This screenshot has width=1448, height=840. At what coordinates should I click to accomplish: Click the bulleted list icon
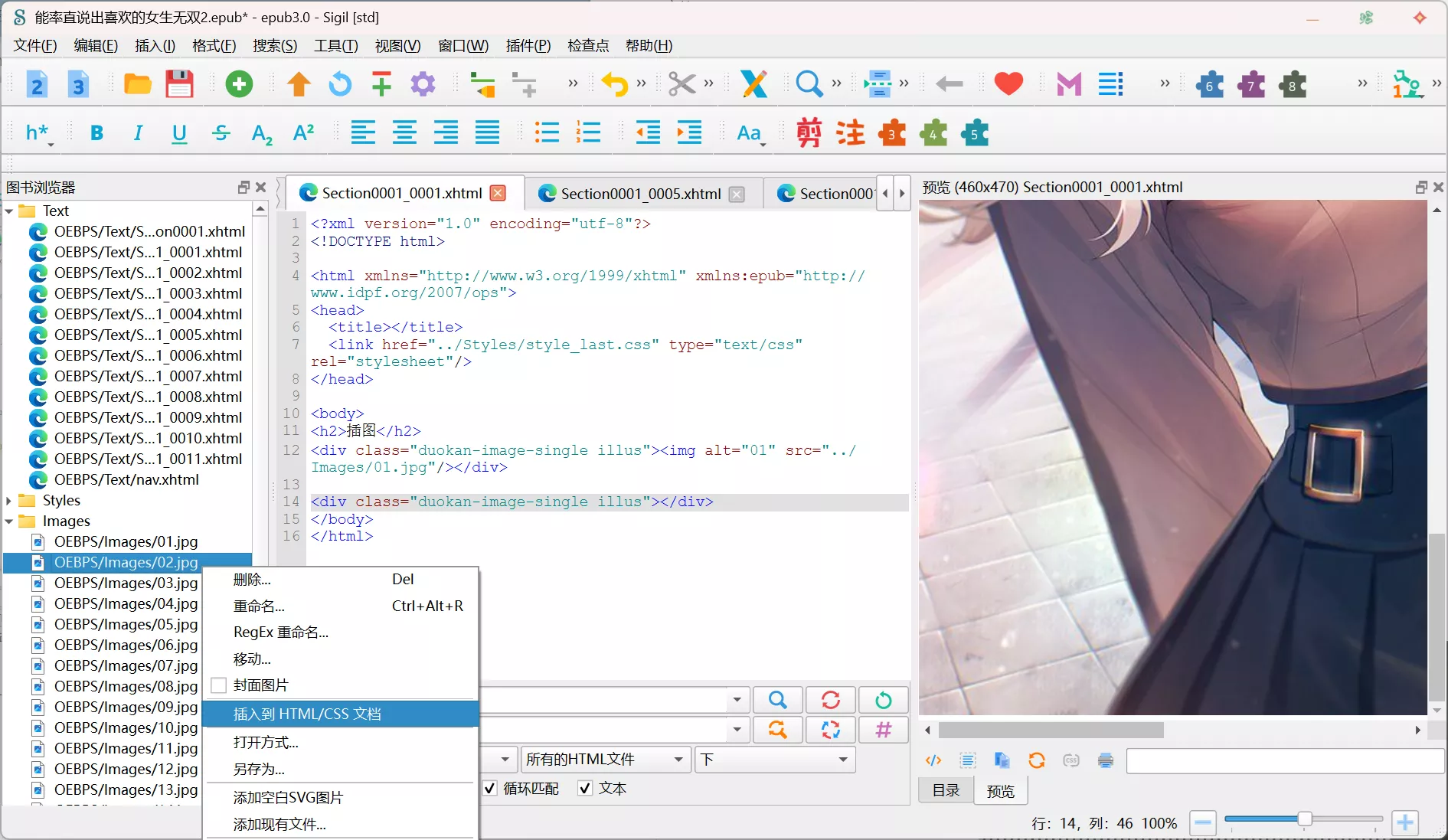(x=547, y=133)
